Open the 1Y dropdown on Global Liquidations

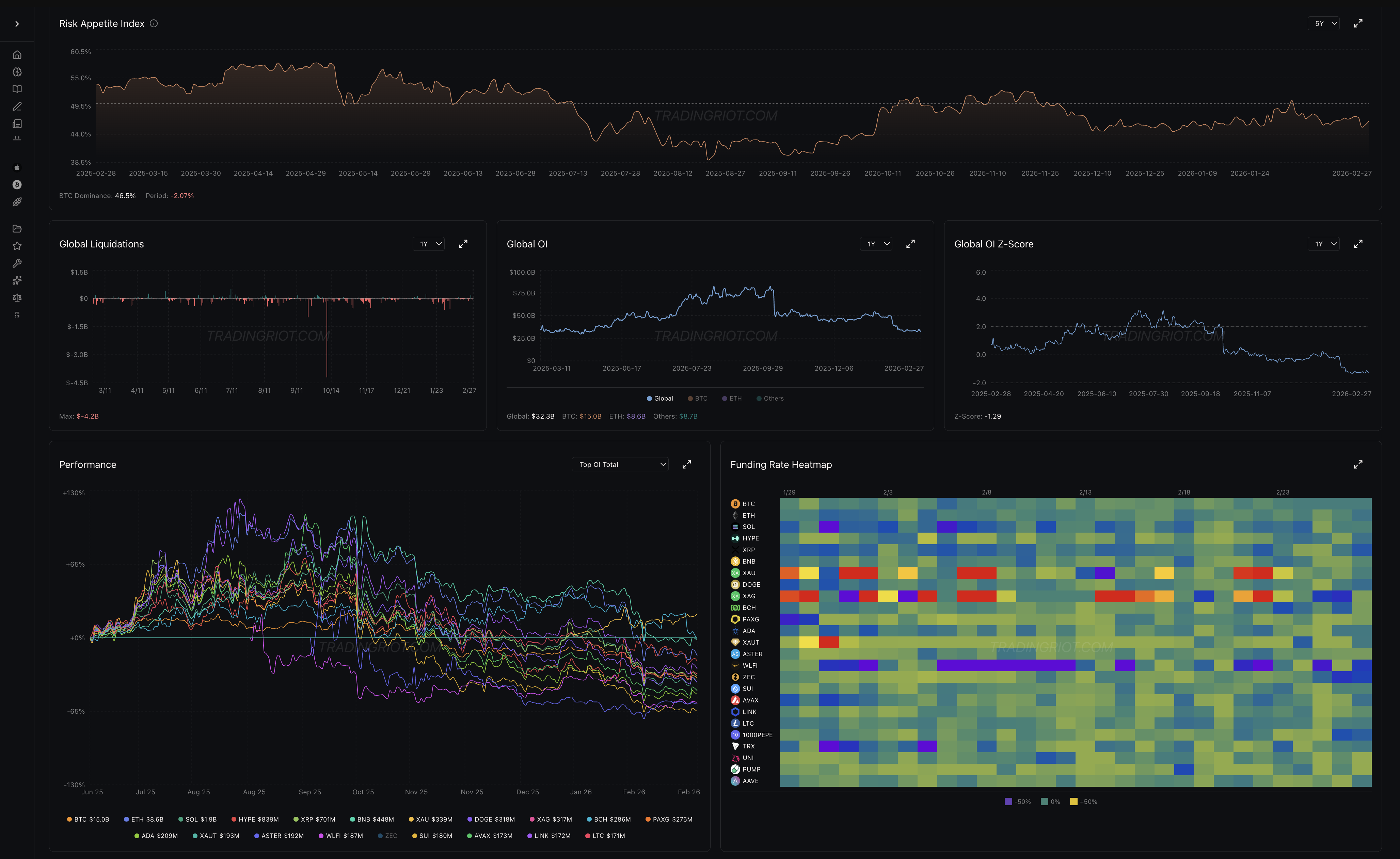[428, 244]
